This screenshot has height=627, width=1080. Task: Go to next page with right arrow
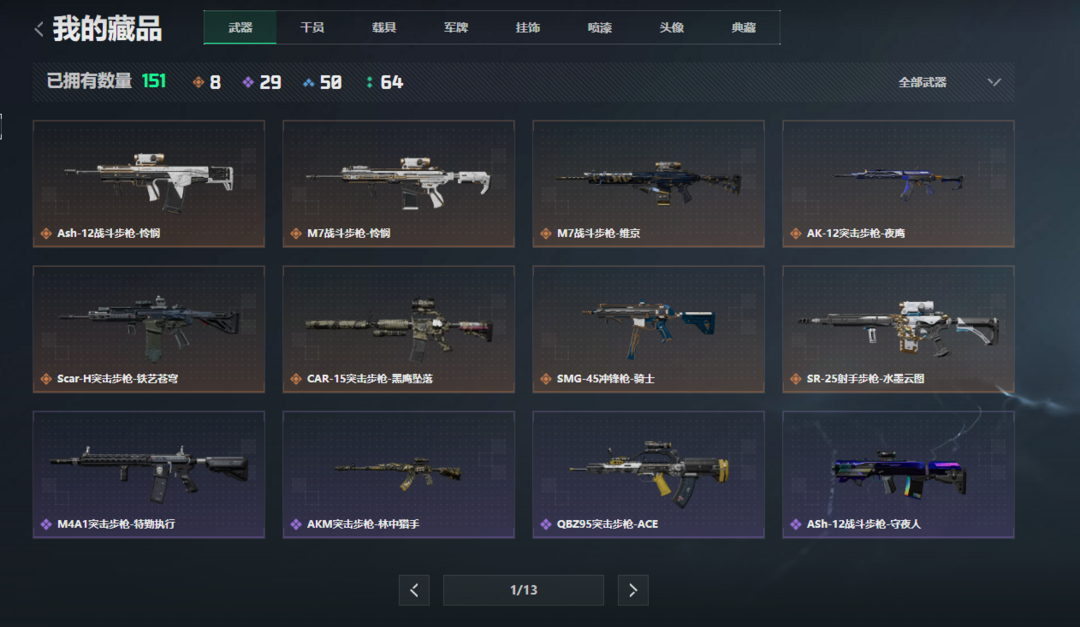pyautogui.click(x=633, y=590)
